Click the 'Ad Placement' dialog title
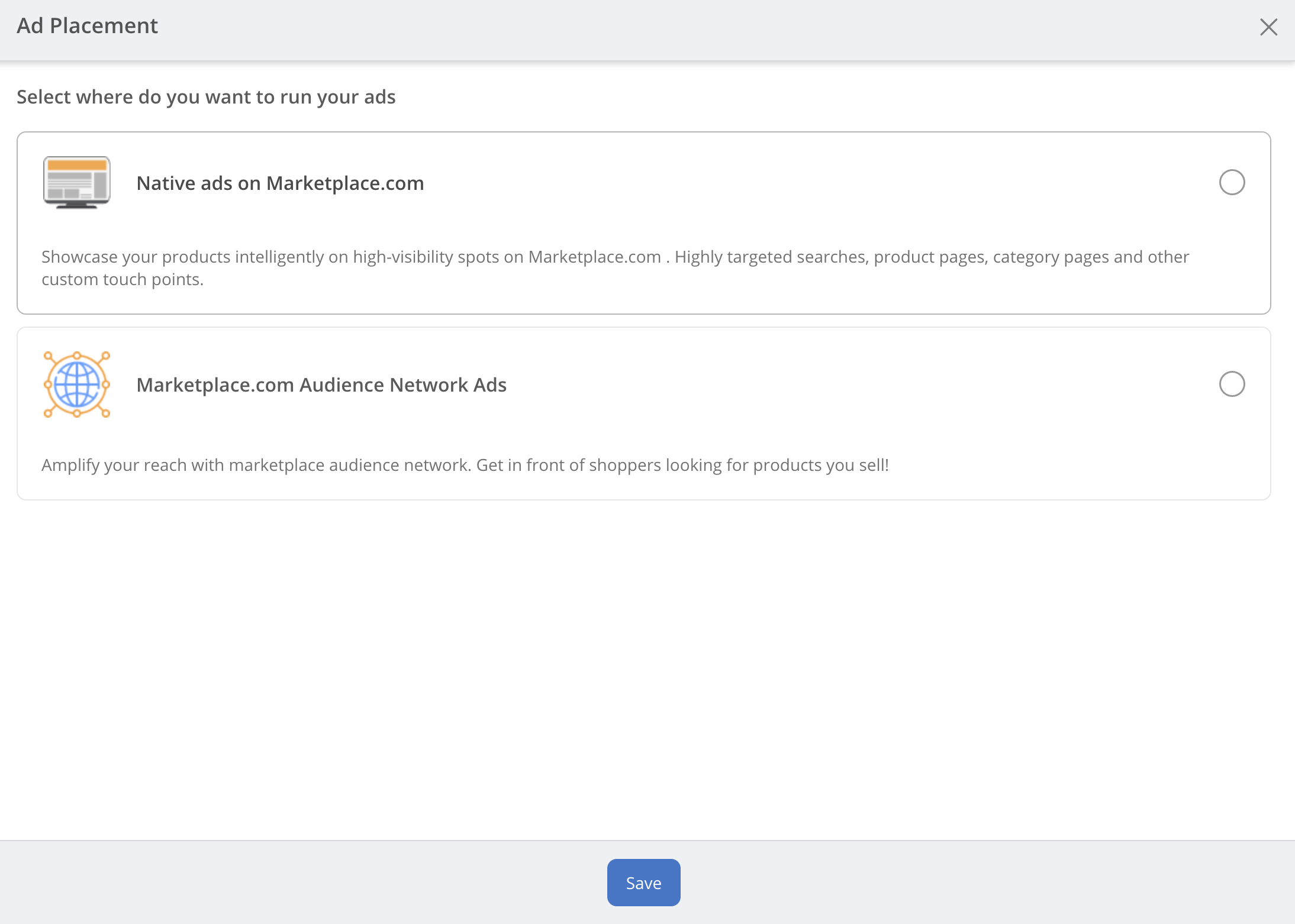The image size is (1295, 924). [x=87, y=25]
